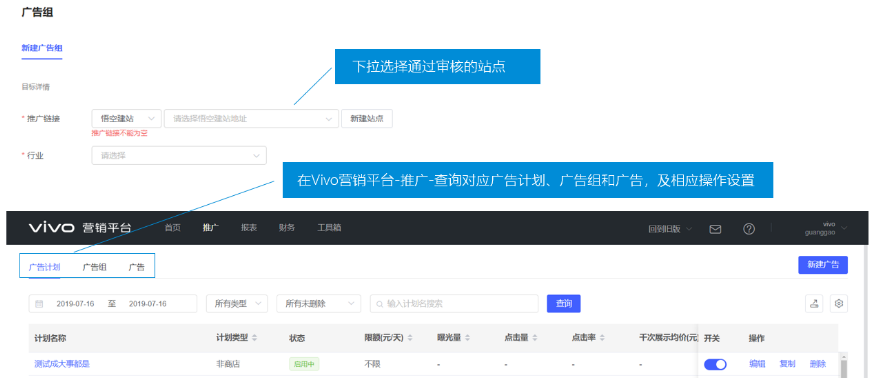The width and height of the screenshot is (869, 392).
Task: Click the 查询 search button
Action: (564, 304)
